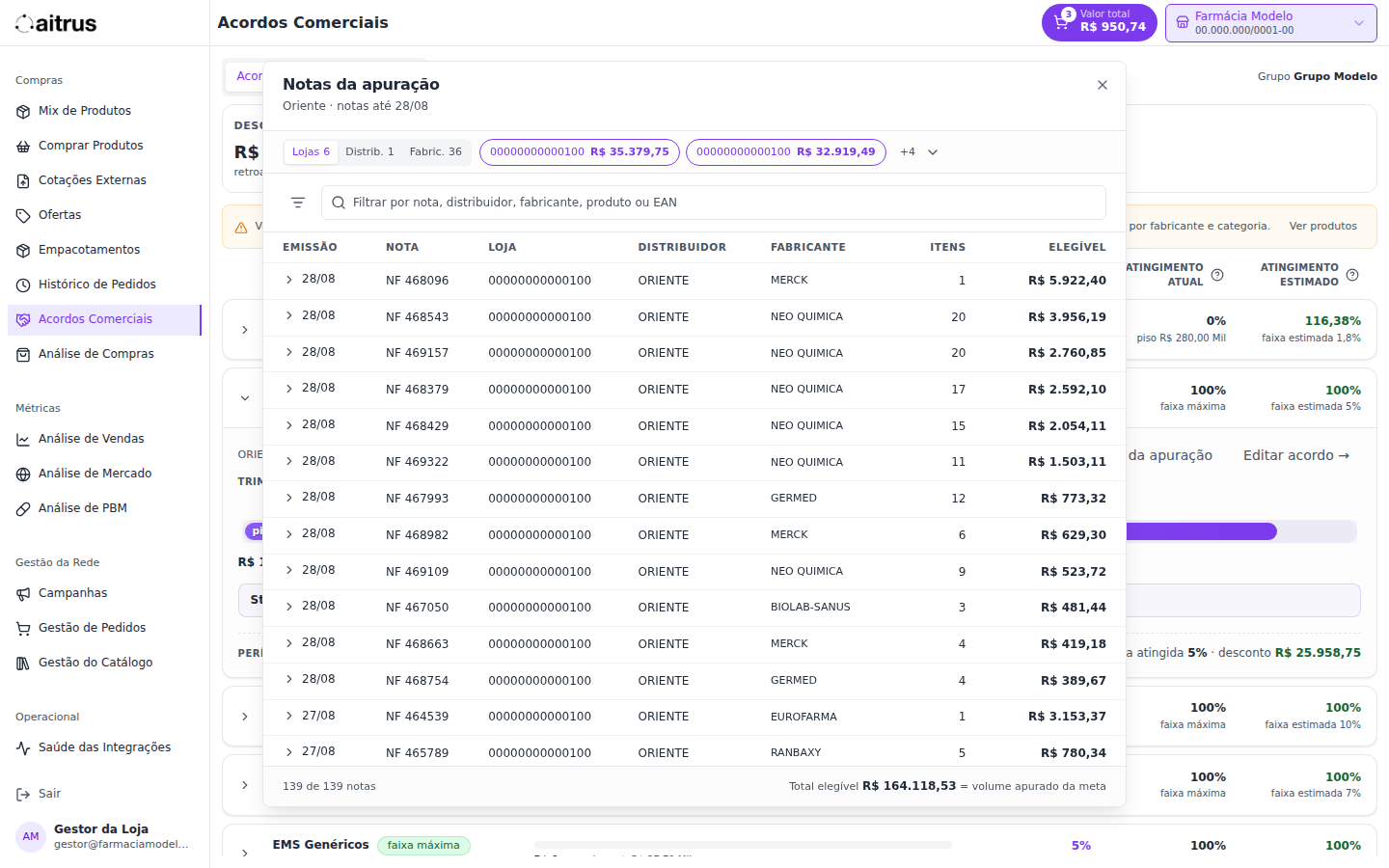Click the aitrus logo
Viewport: 1389px width, 868px height.
pyautogui.click(x=56, y=23)
